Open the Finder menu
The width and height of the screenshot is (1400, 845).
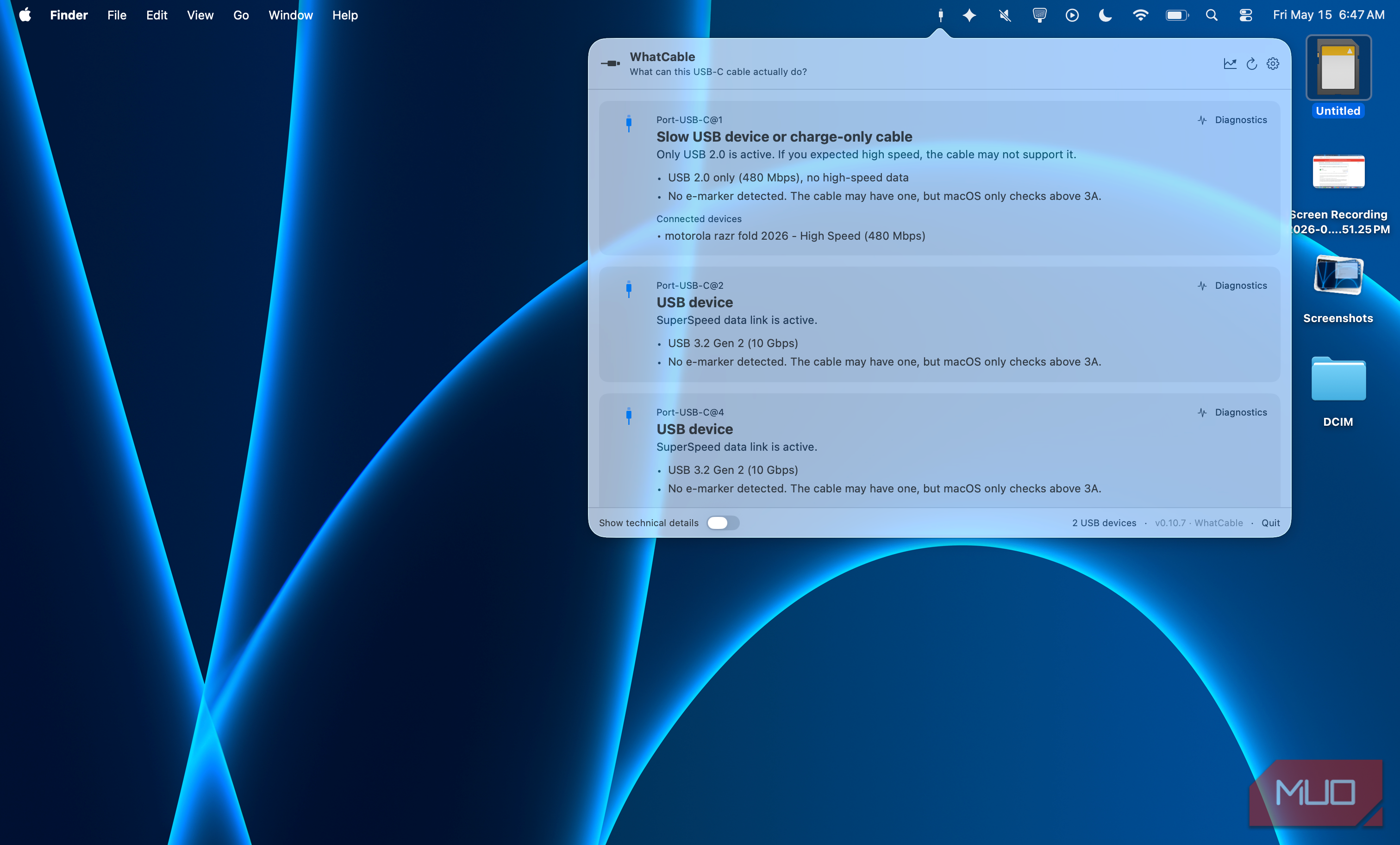click(69, 15)
